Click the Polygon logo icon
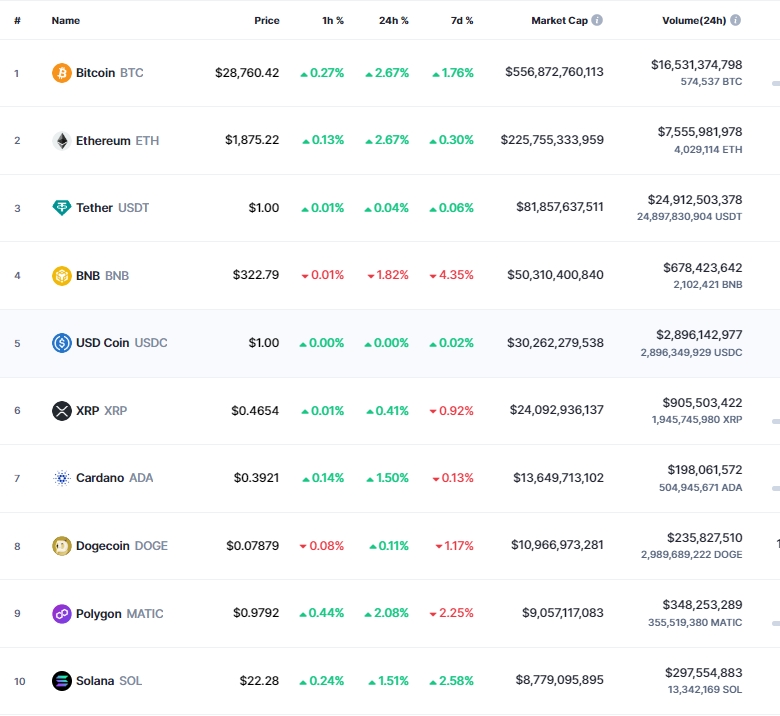The width and height of the screenshot is (780, 716). tap(62, 613)
